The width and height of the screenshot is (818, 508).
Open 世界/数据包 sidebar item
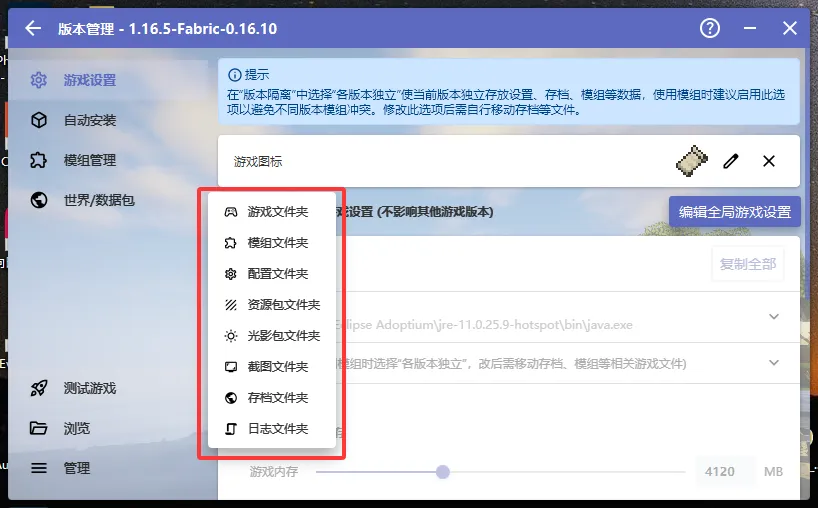pos(98,200)
